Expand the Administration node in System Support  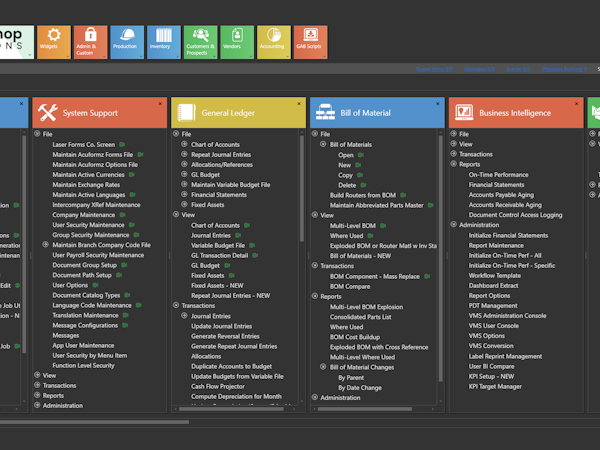point(37,405)
